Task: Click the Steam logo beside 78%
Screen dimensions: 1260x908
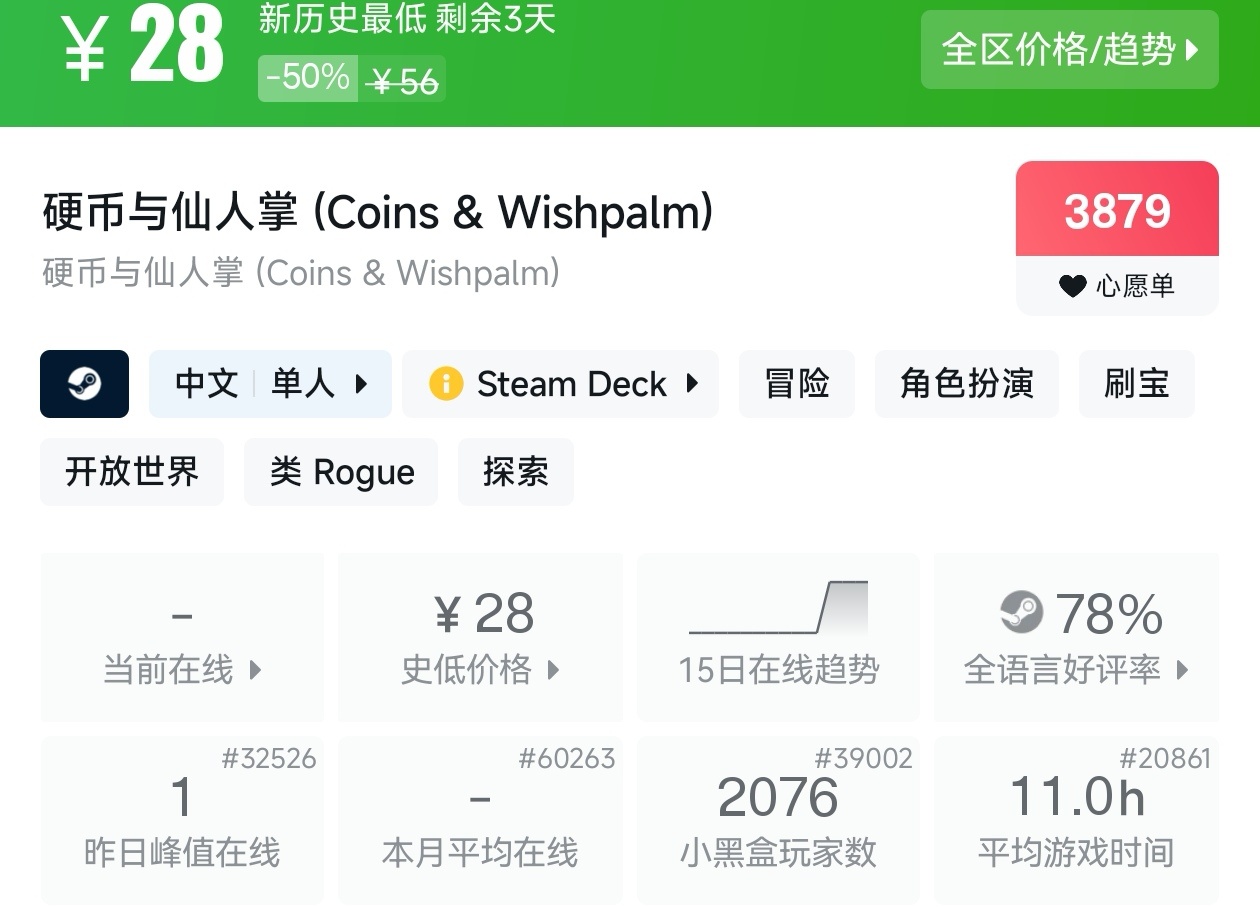Action: 1021,612
